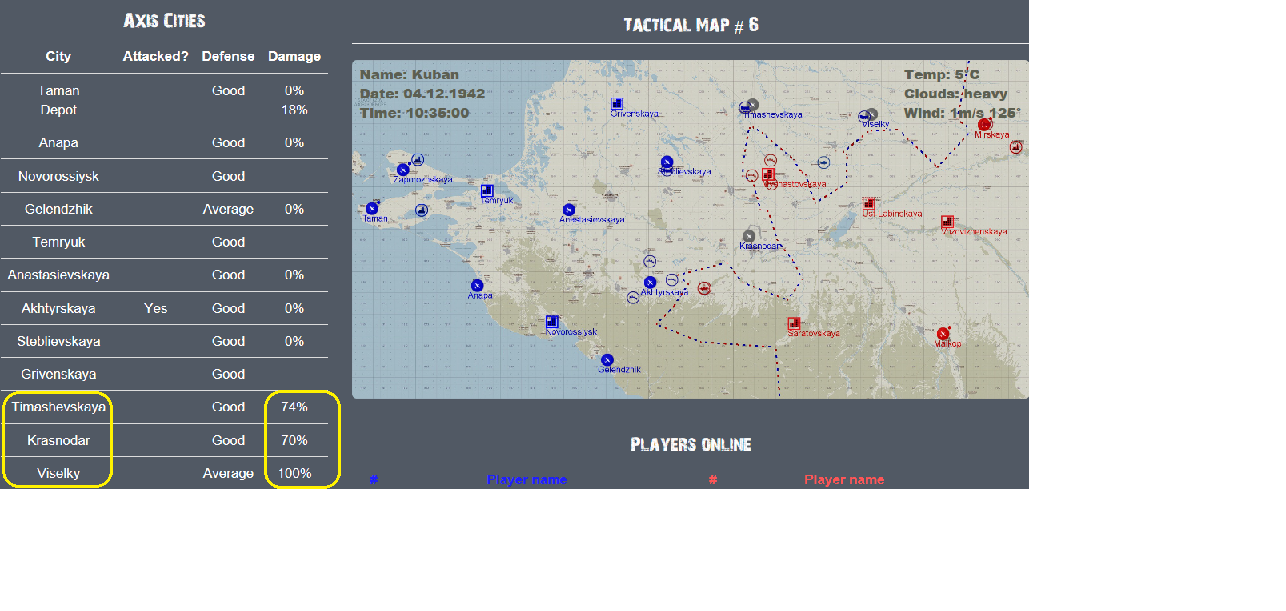Click the Viselky 100% damage cell
Image resolution: width=1286 pixels, height=611 pixels.
point(294,473)
